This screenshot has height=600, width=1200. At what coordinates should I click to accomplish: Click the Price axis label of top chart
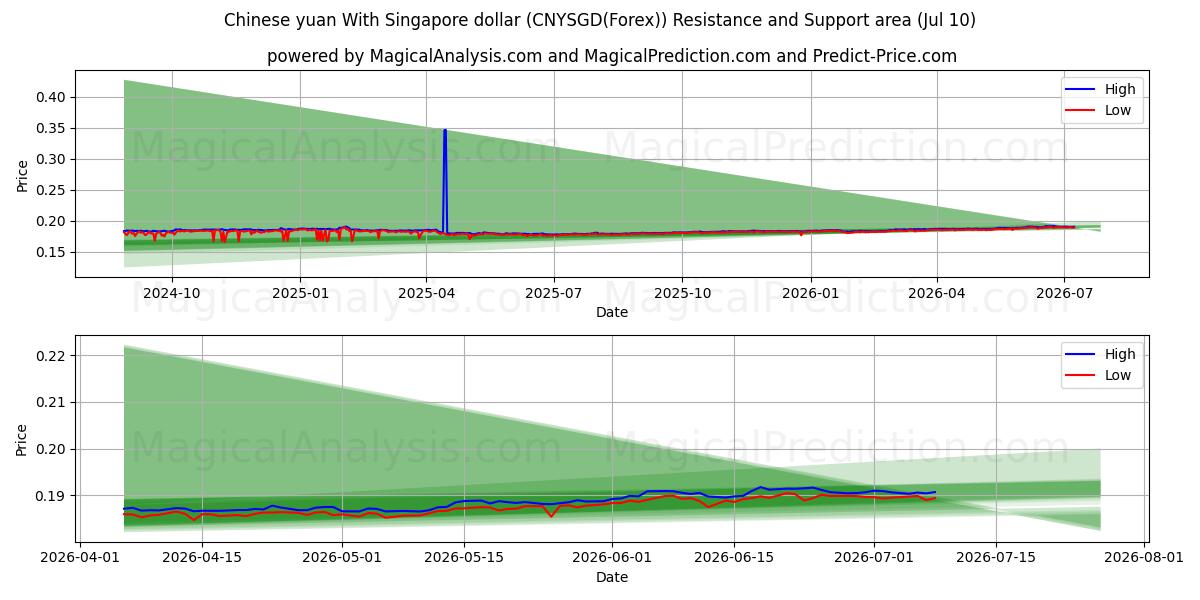(x=22, y=175)
